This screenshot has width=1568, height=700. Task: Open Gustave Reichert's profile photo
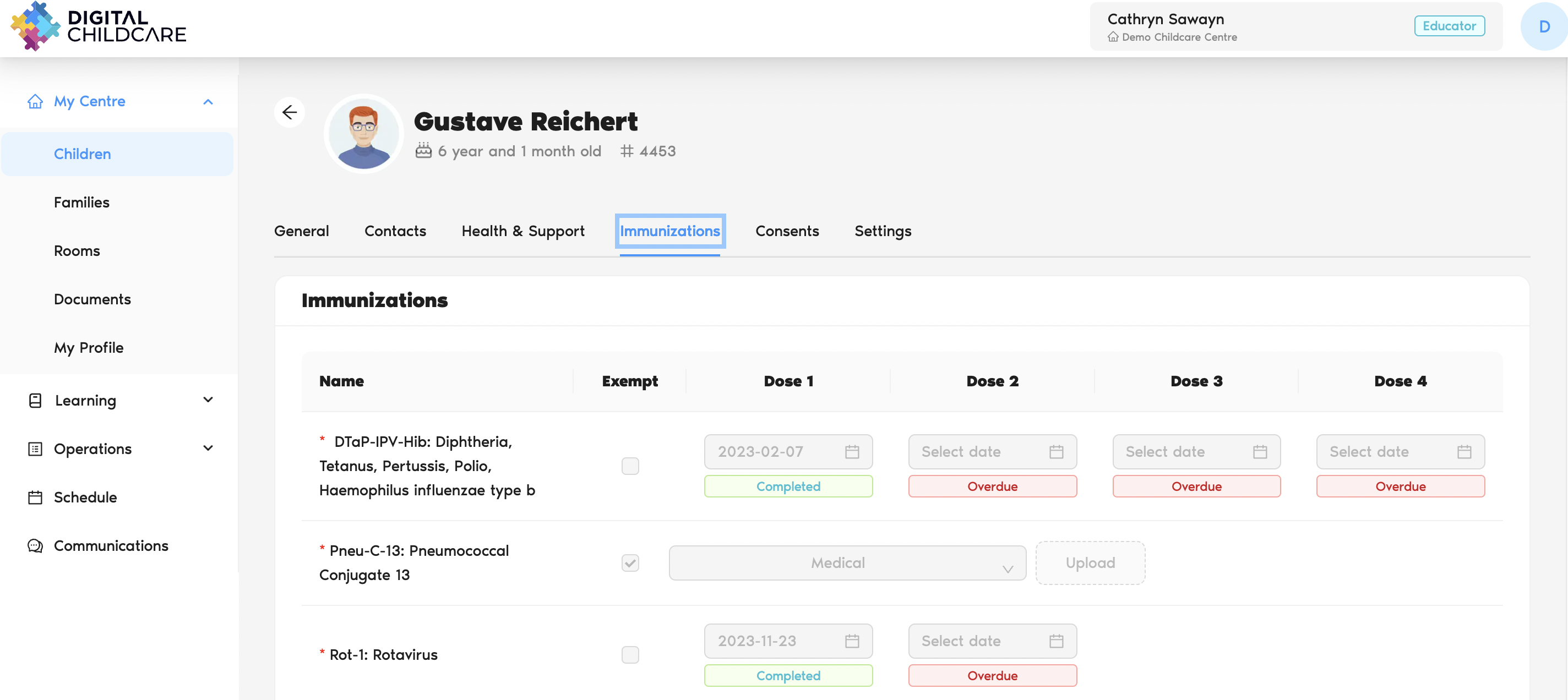pyautogui.click(x=363, y=134)
